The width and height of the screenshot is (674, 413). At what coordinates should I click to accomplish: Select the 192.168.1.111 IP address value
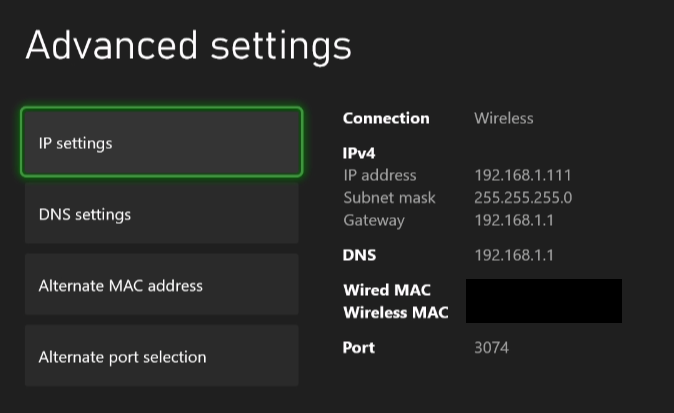pos(523,175)
